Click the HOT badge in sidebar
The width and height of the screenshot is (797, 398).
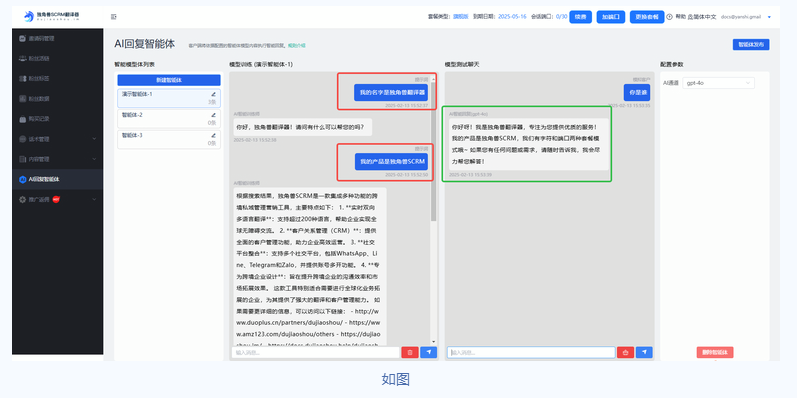point(56,199)
